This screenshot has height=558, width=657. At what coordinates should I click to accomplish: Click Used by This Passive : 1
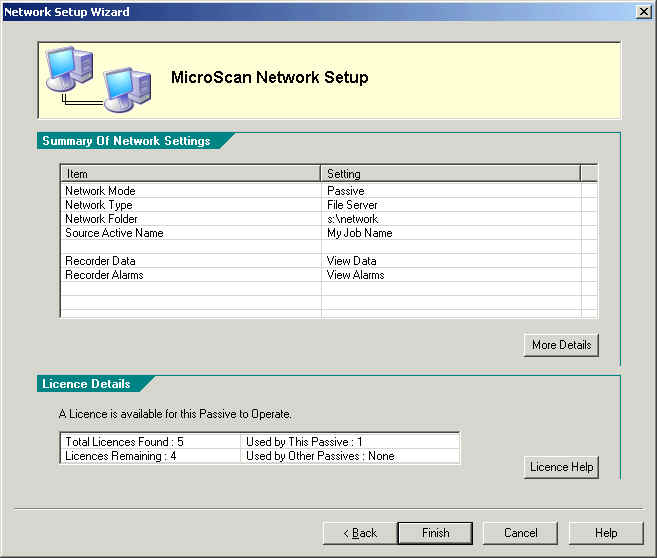coord(304,442)
